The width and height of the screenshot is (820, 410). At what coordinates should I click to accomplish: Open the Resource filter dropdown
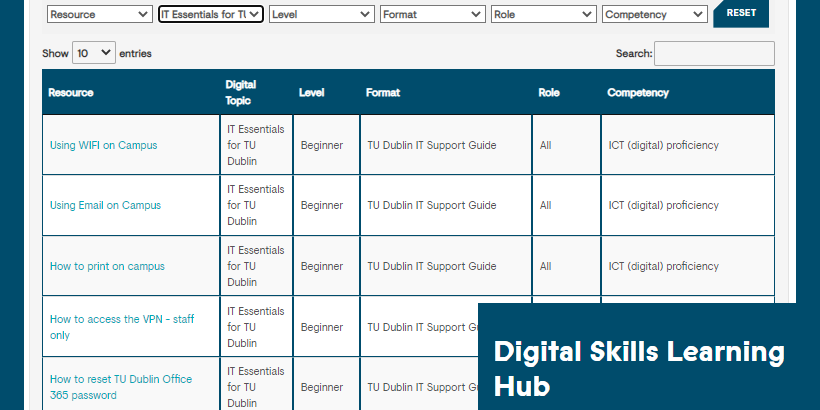pos(100,14)
